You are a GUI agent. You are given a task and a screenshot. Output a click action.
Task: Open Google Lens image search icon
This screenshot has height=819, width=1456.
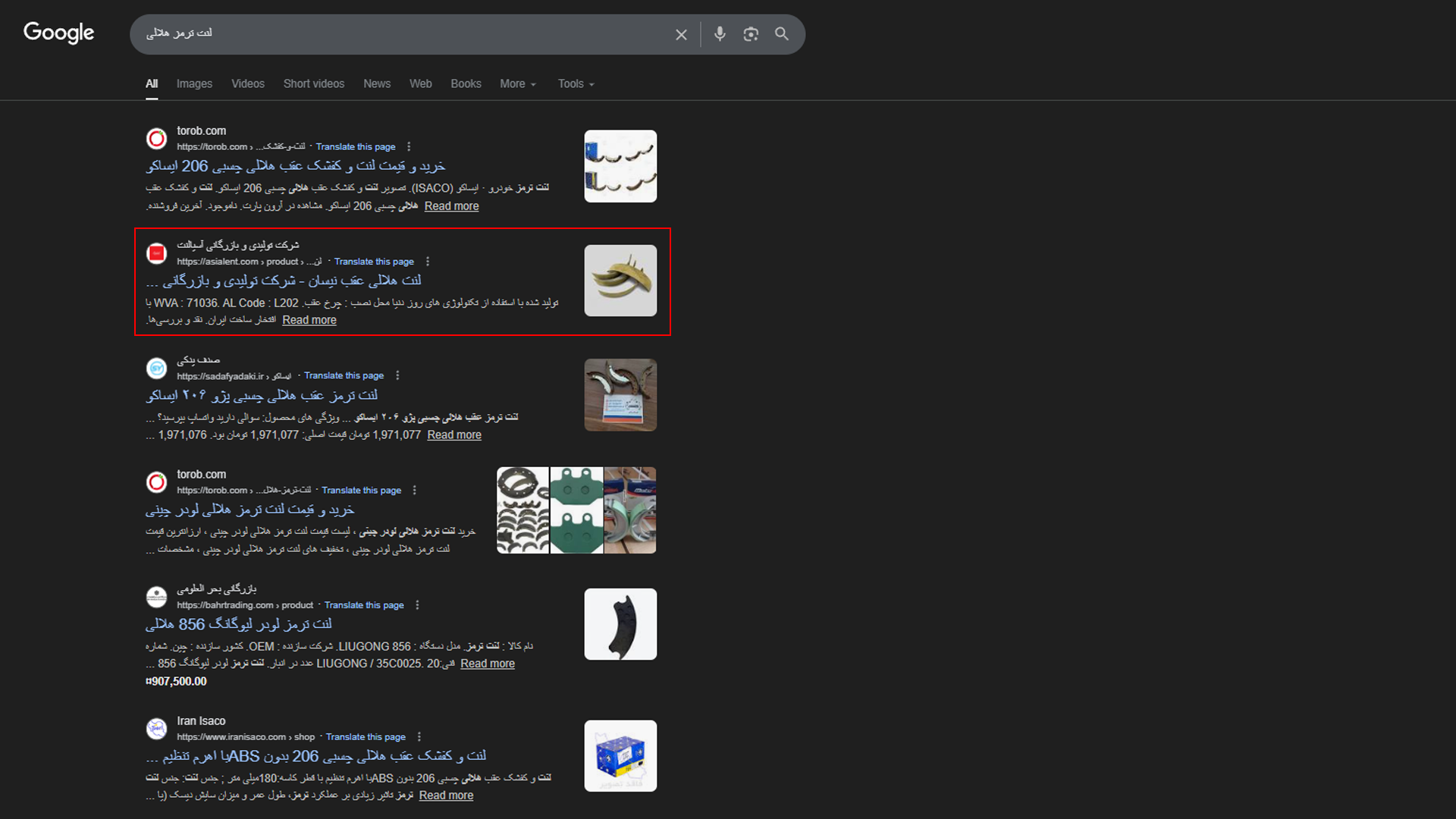point(751,34)
